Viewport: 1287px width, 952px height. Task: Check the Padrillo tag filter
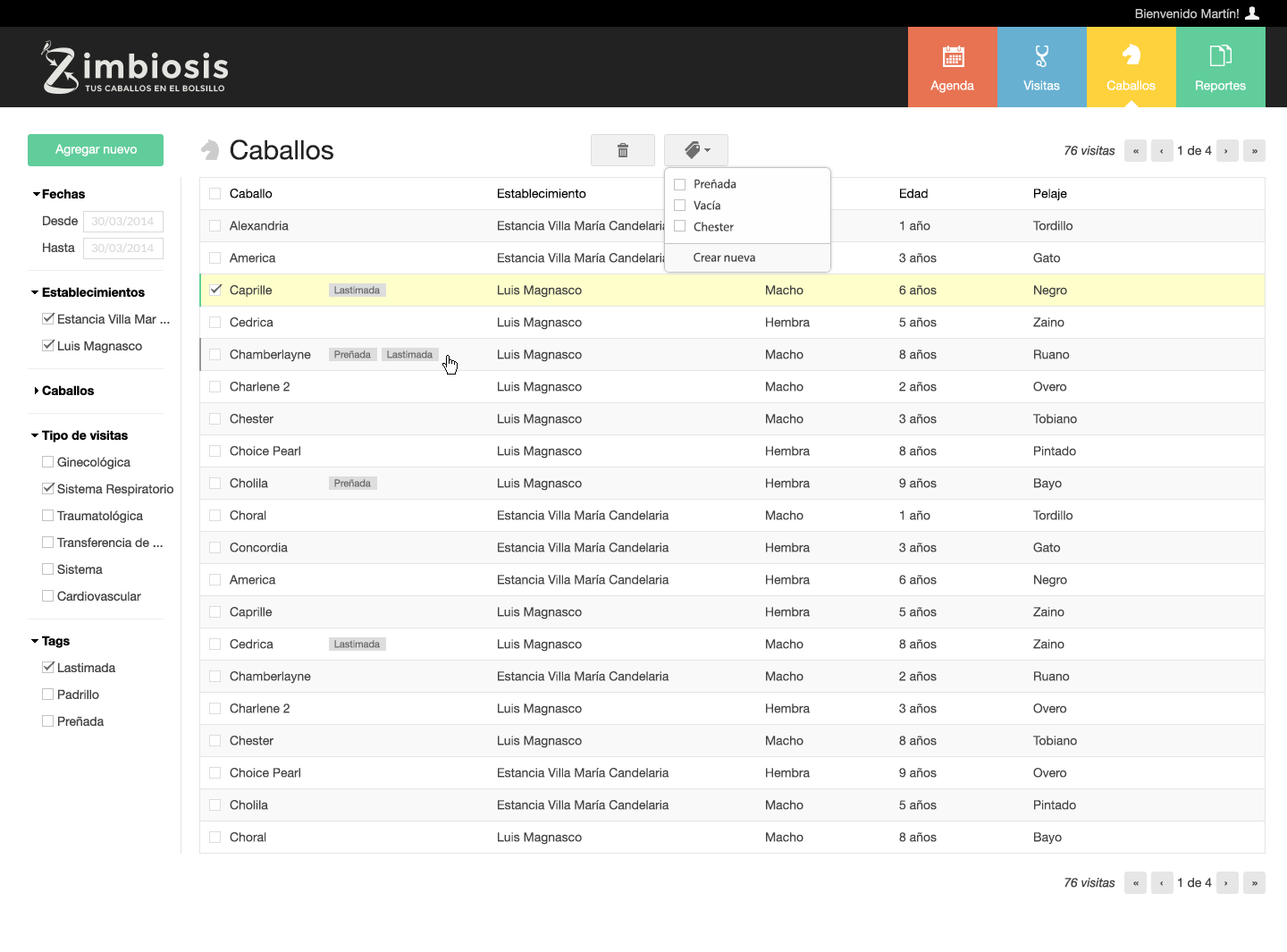(x=48, y=695)
